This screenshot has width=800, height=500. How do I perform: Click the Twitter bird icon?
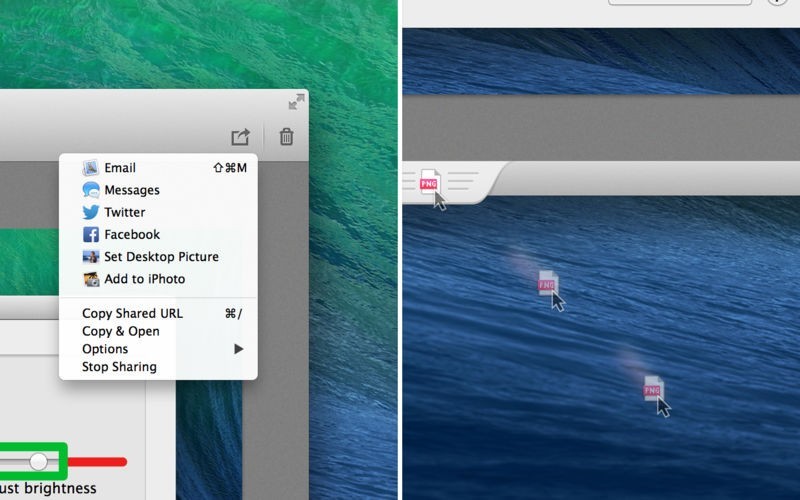(x=91, y=212)
